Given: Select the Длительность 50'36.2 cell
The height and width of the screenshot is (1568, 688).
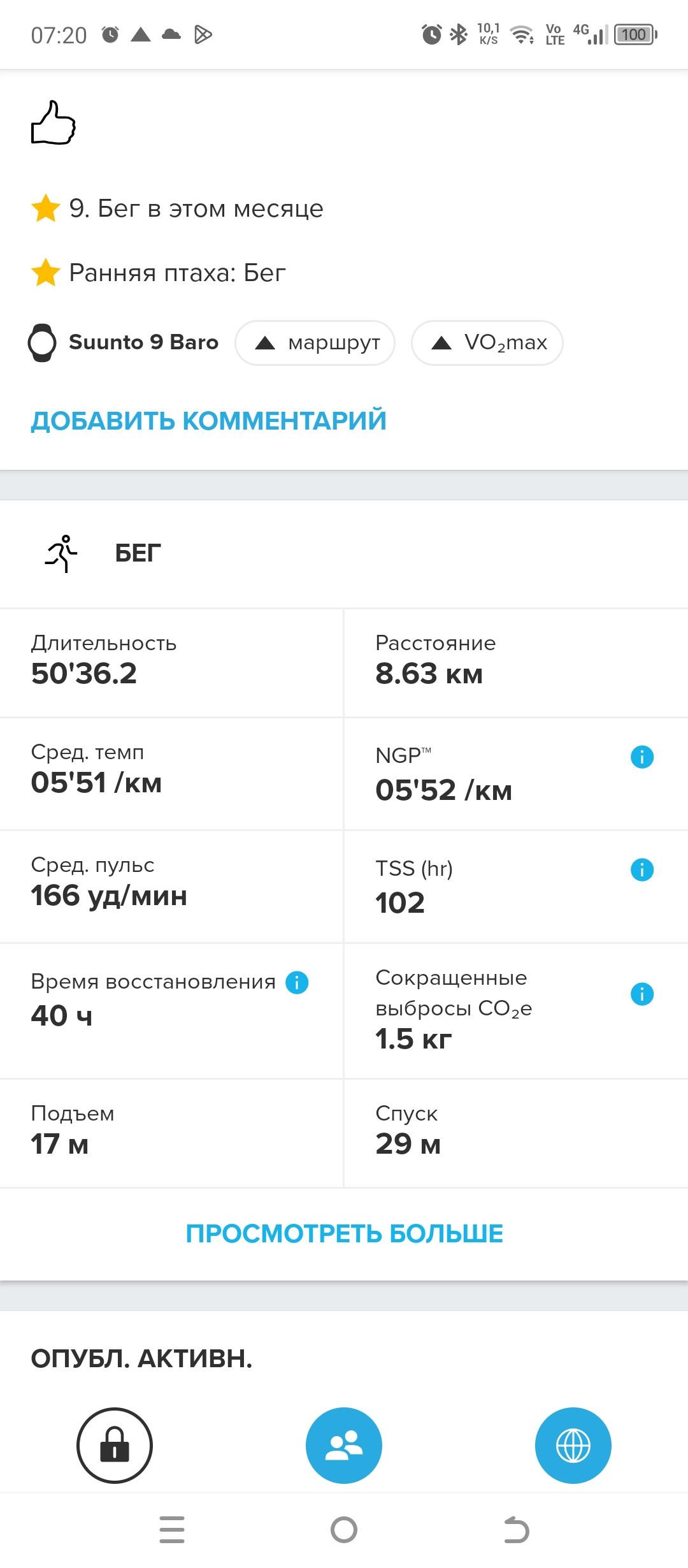Looking at the screenshot, I should 171,663.
